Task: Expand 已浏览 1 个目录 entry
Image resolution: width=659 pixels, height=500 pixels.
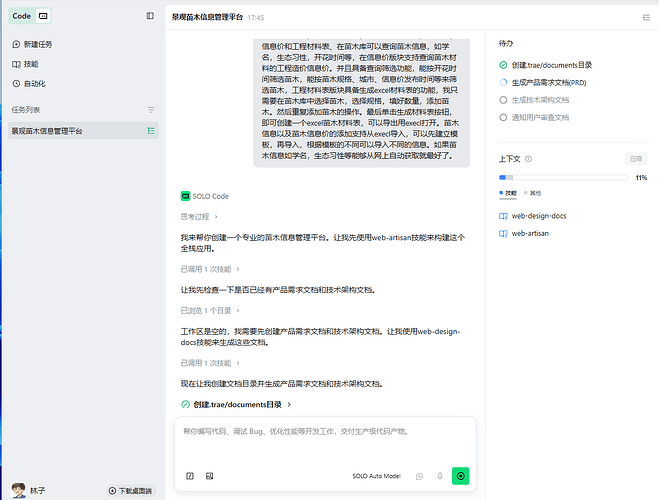Action: [x=210, y=311]
